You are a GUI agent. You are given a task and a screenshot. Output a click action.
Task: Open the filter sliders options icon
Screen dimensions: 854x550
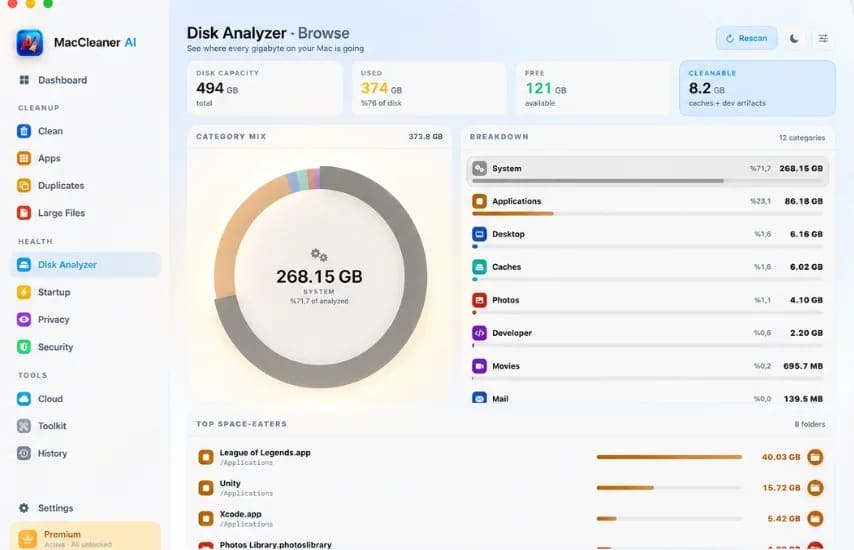click(823, 38)
